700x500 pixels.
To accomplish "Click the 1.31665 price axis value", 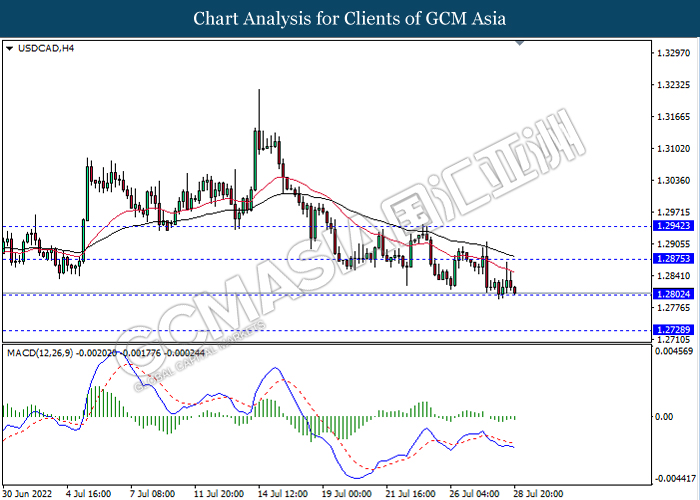I will click(x=674, y=117).
